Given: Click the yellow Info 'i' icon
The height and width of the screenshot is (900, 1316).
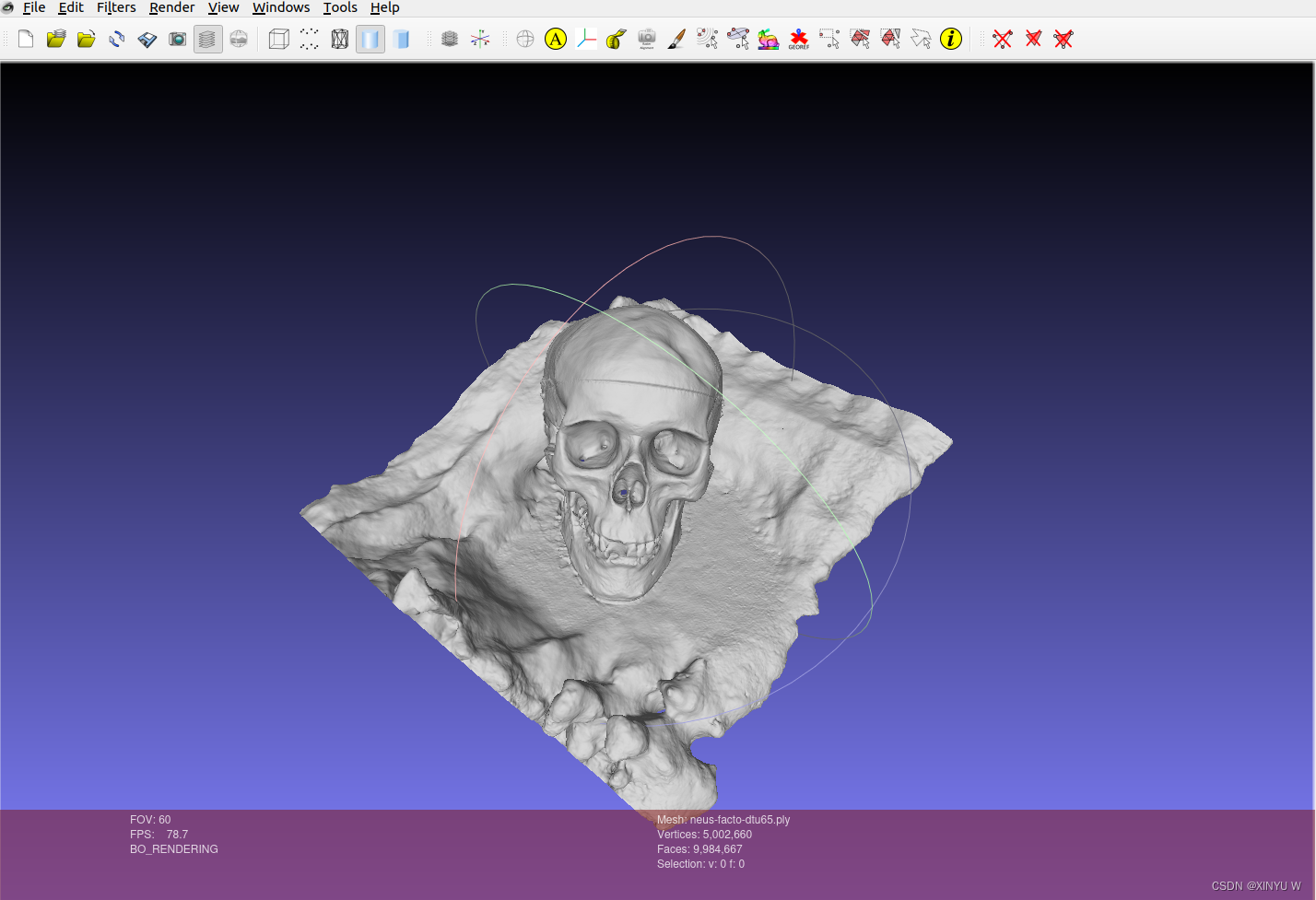Looking at the screenshot, I should [x=951, y=39].
